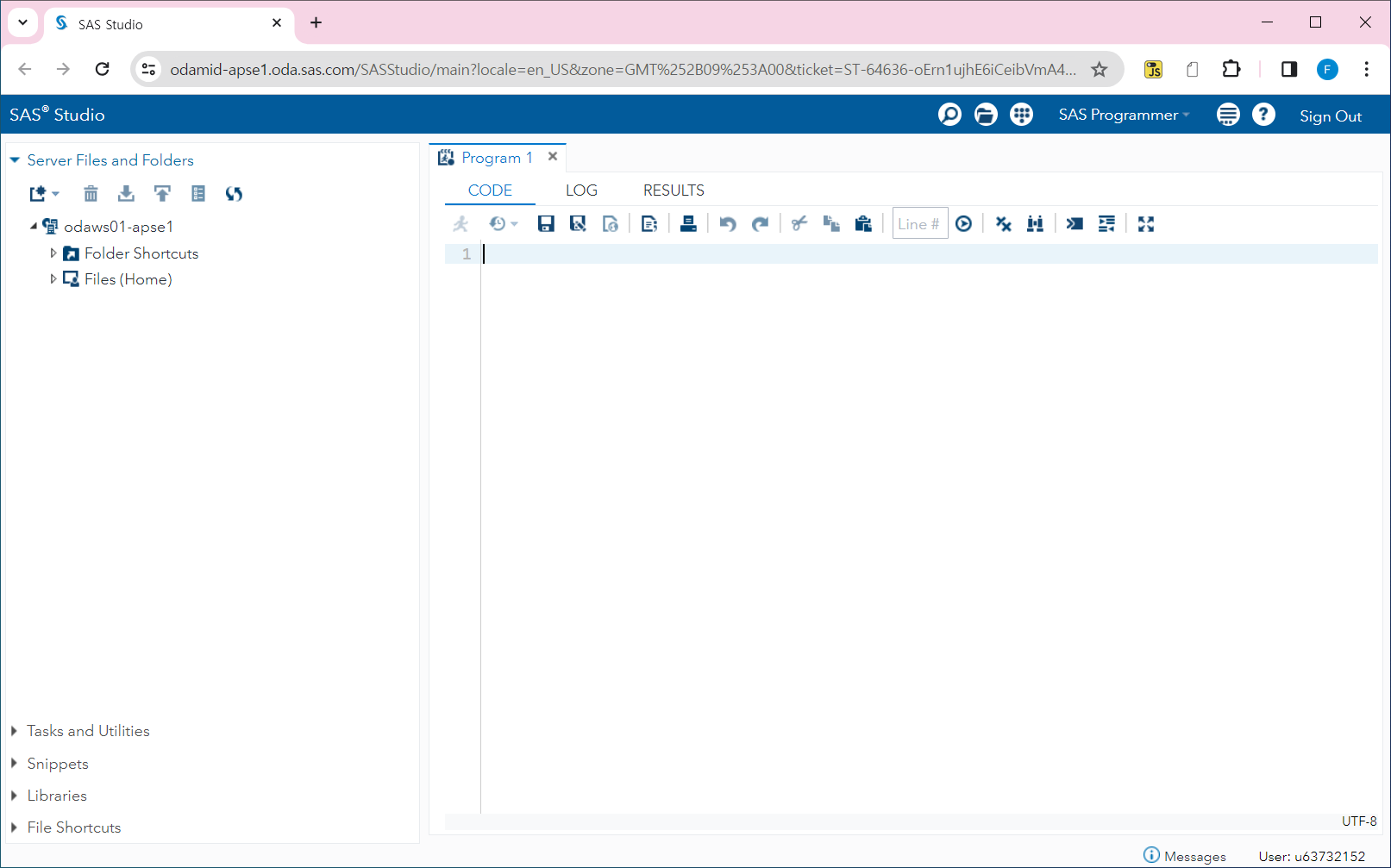The image size is (1391, 868).
Task: Click the User: u63732152 status text
Action: point(1312,856)
